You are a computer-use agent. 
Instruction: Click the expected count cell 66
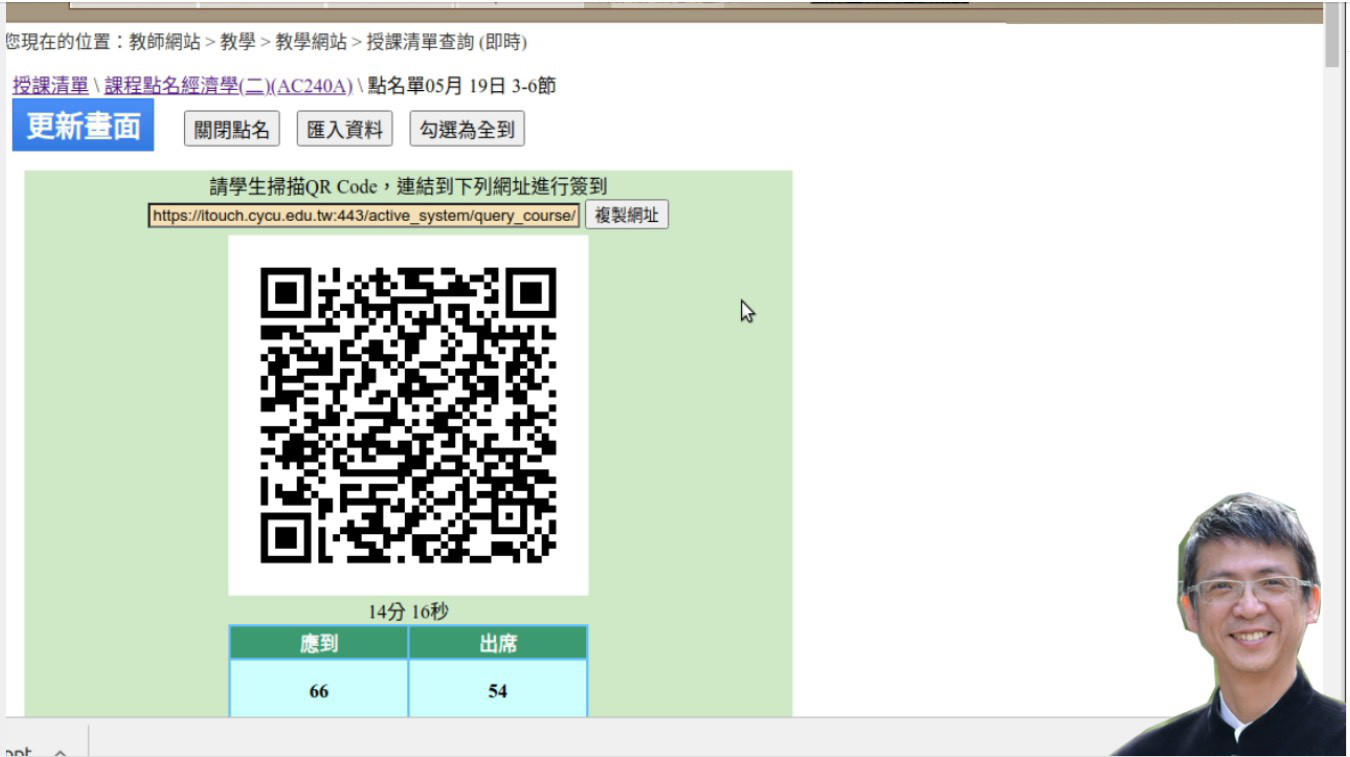(x=319, y=690)
